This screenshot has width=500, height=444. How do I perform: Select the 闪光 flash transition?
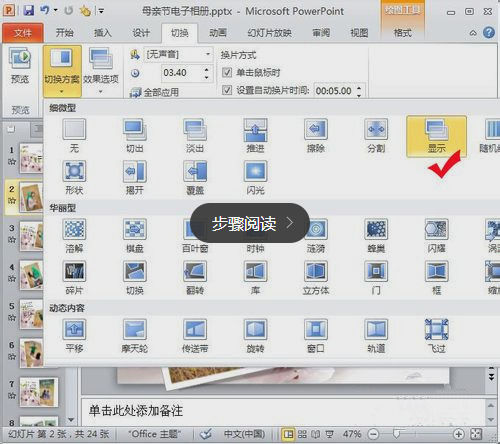point(255,178)
